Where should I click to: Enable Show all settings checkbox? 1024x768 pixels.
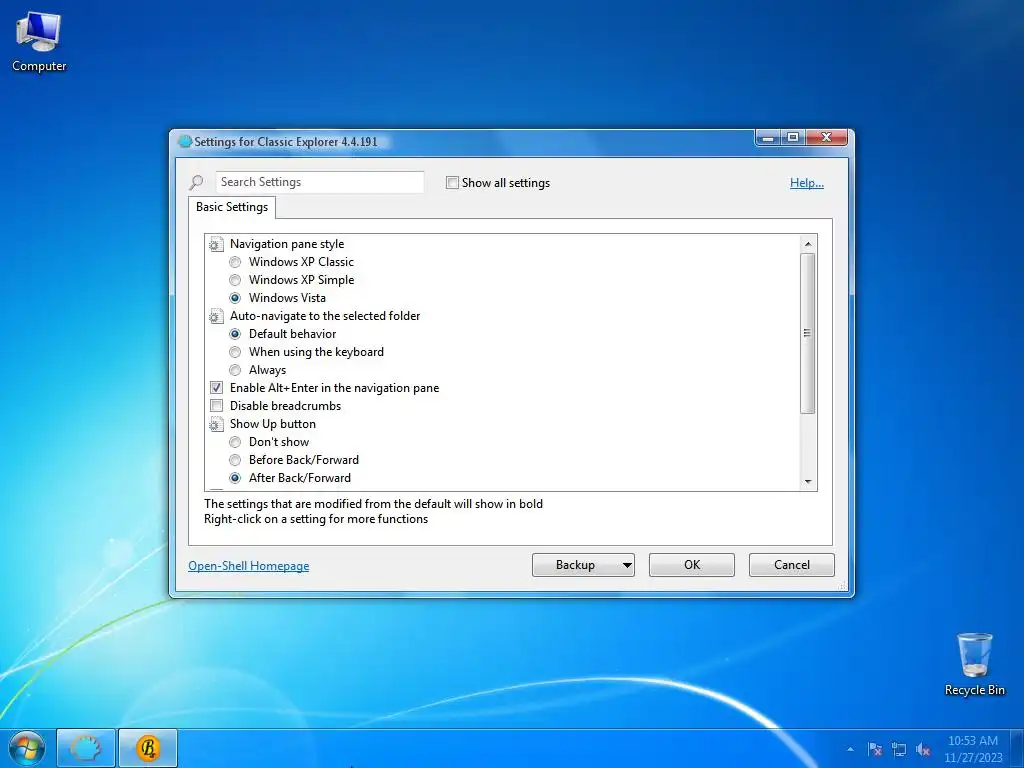click(452, 183)
